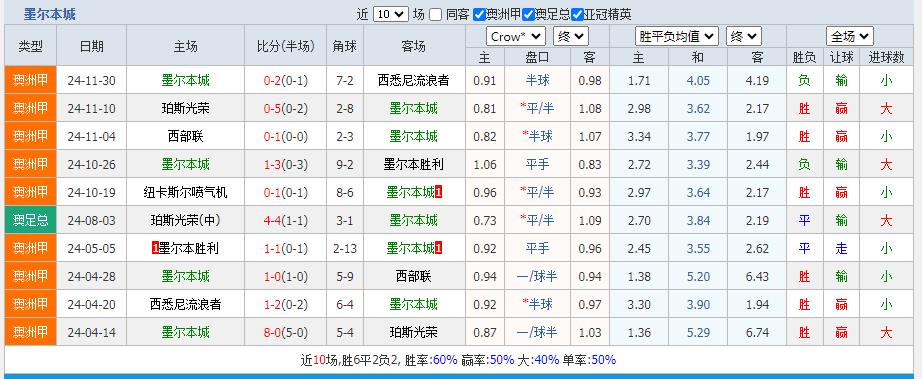Open 西部联 away team on 24-04-28
Viewport: 922px width, 379px height.
[414, 276]
